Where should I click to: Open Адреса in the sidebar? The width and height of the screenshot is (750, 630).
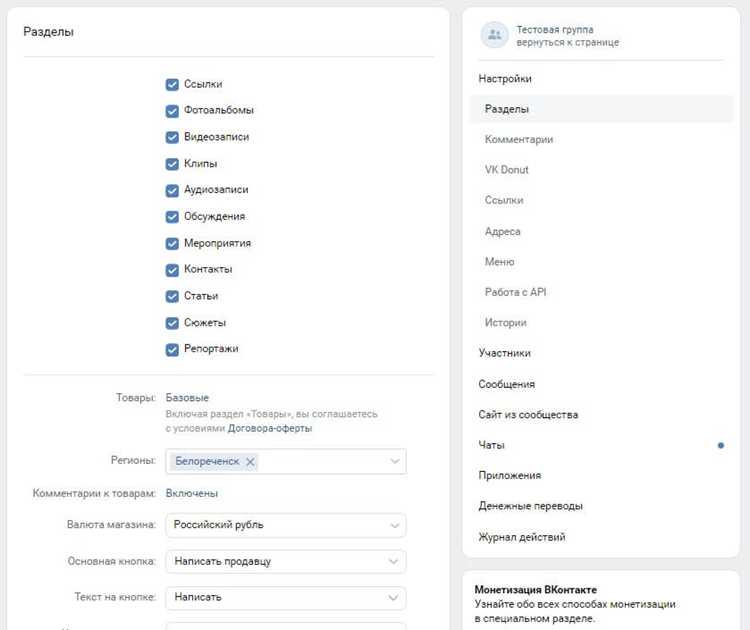coord(503,232)
